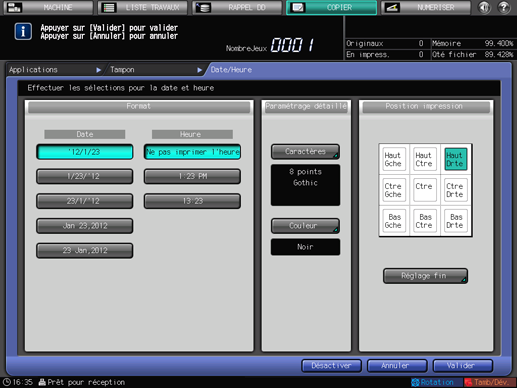The image size is (517, 388).
Task: Click the Qté fichier 89.428% value
Action: [499, 54]
